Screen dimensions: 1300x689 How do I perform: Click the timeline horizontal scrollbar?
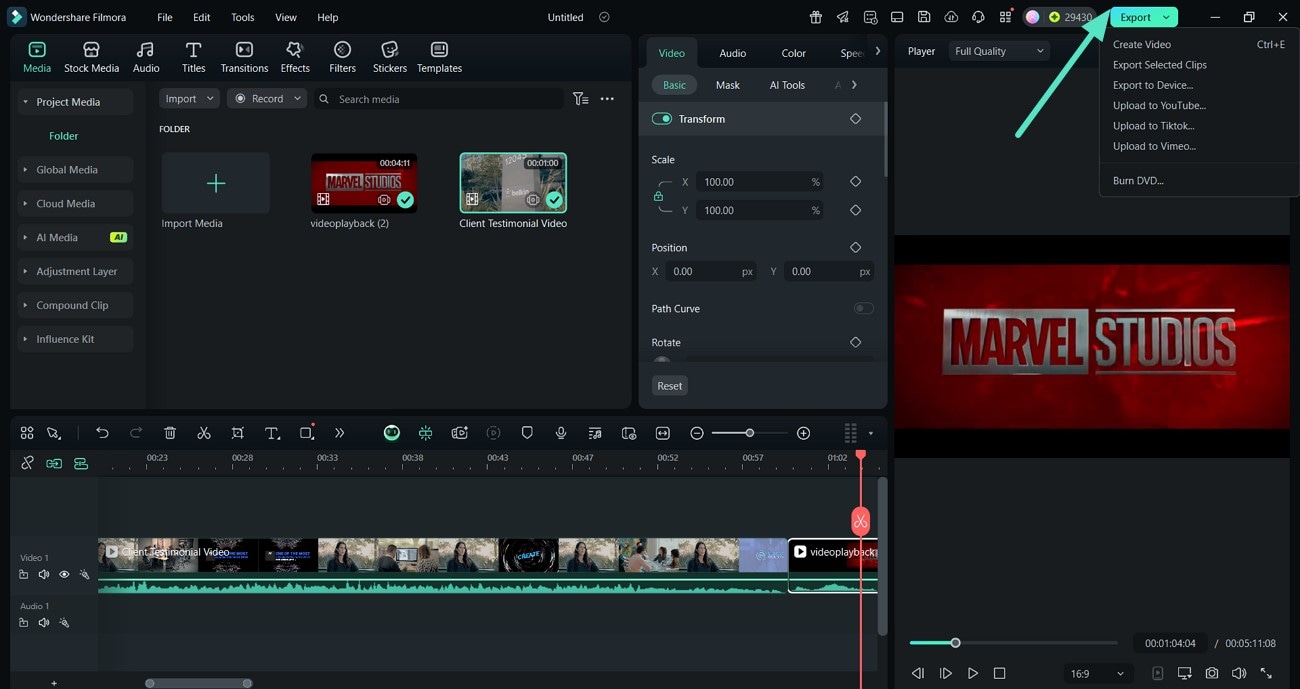coord(198,684)
